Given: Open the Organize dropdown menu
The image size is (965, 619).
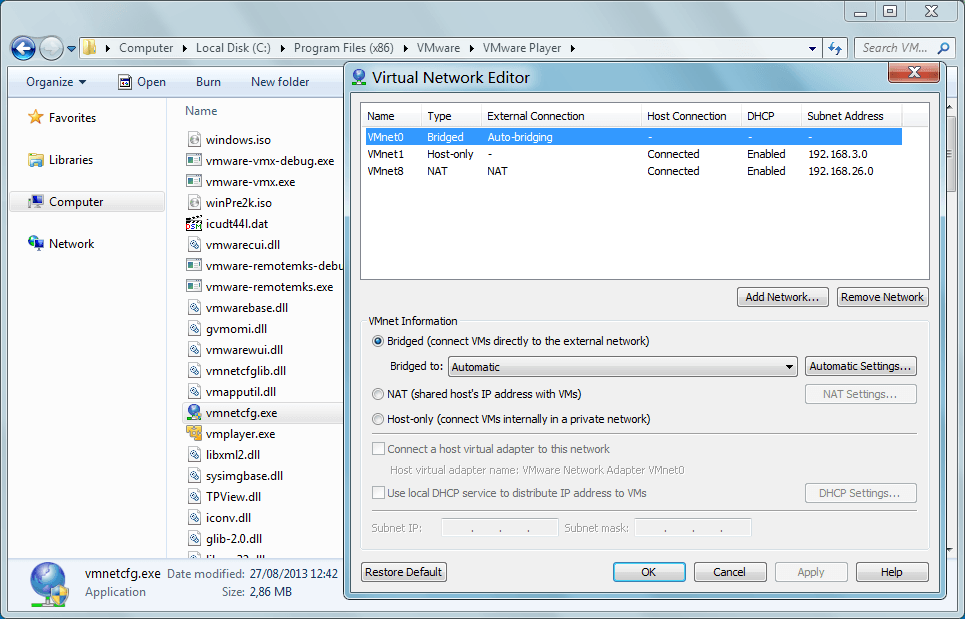Looking at the screenshot, I should (x=56, y=82).
